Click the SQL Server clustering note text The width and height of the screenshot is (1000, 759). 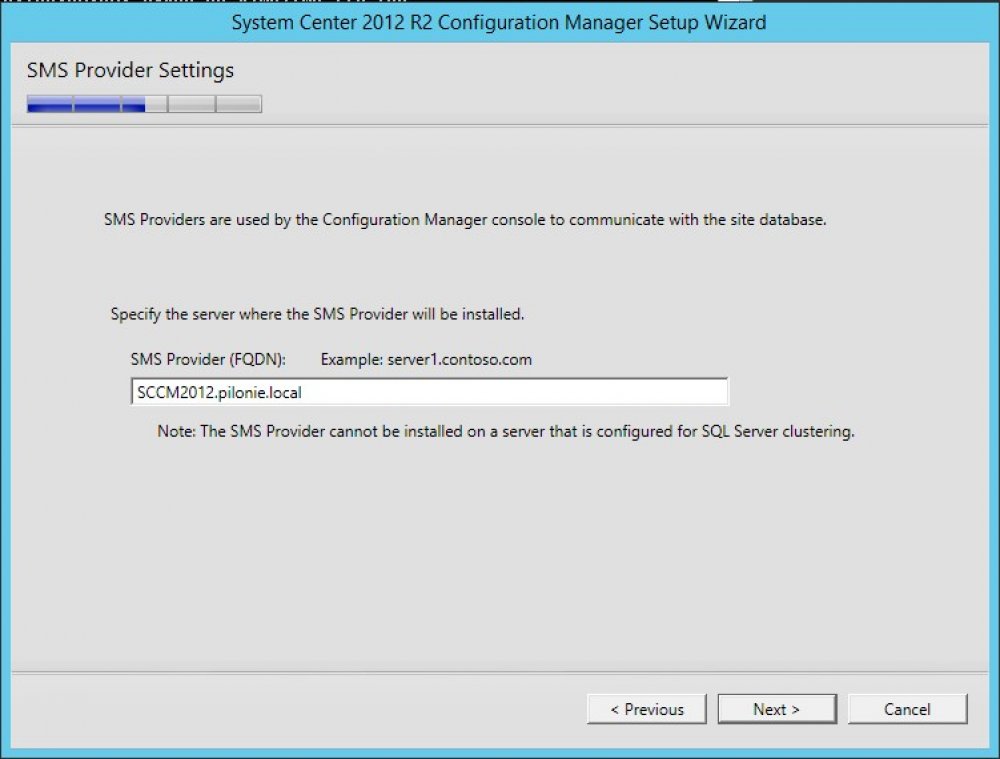[506, 432]
